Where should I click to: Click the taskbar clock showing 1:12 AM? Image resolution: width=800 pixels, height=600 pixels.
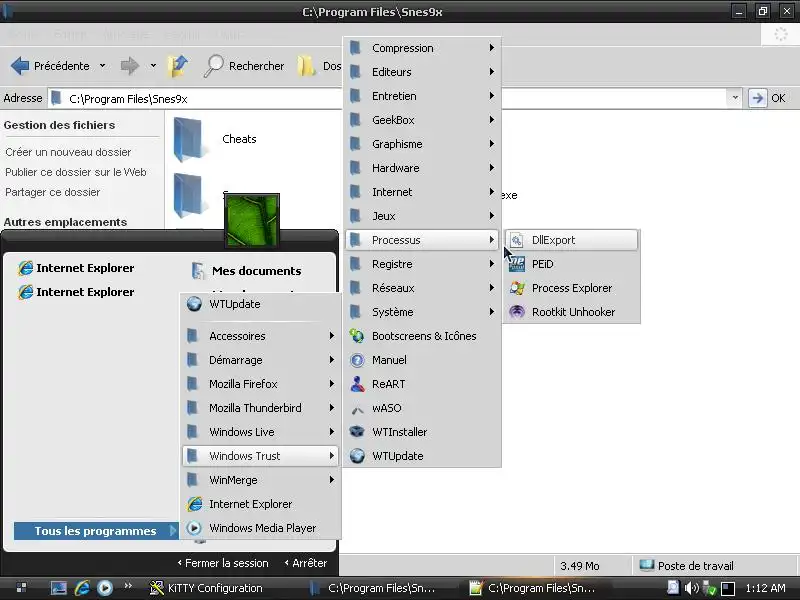click(765, 588)
